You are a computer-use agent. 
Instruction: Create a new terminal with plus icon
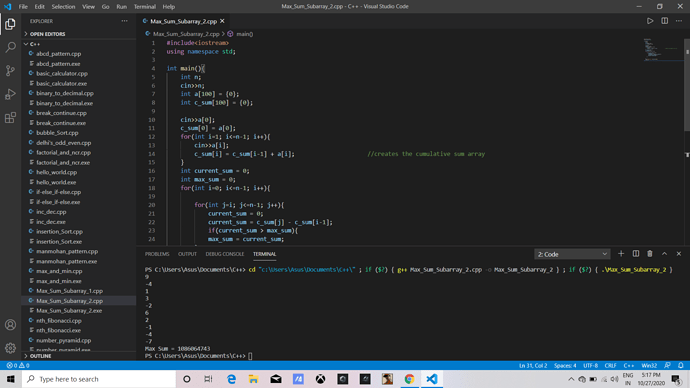coord(621,254)
